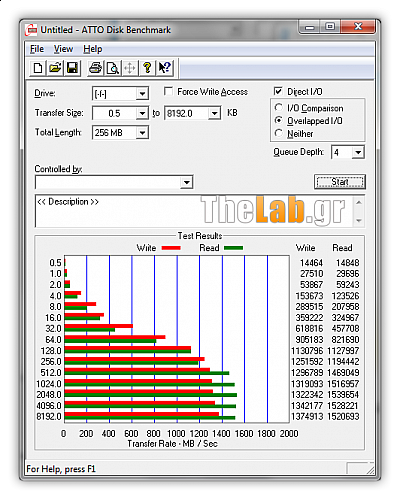The height and width of the screenshot is (500, 400).
Task: Click the Description box scroll down arrow
Action: click(x=359, y=220)
